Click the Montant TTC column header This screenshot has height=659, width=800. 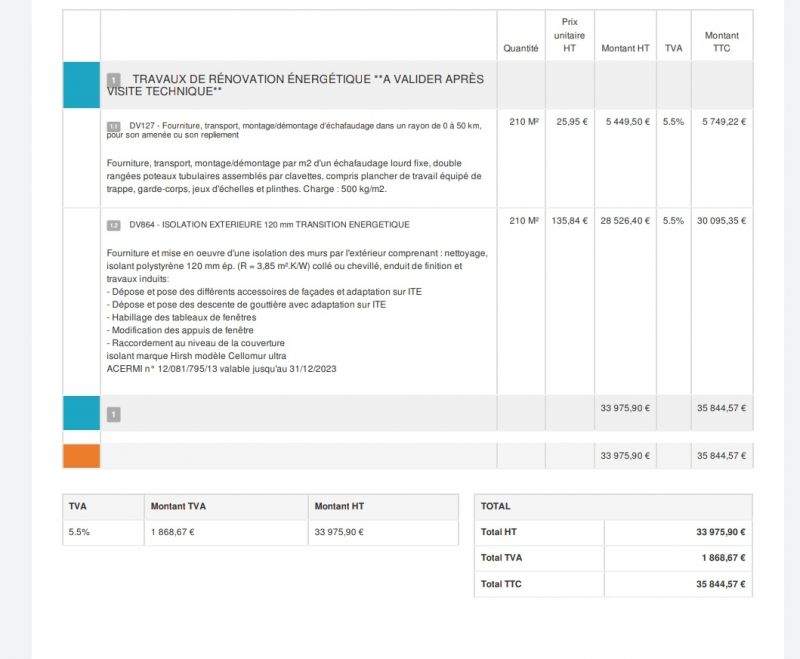(x=721, y=40)
